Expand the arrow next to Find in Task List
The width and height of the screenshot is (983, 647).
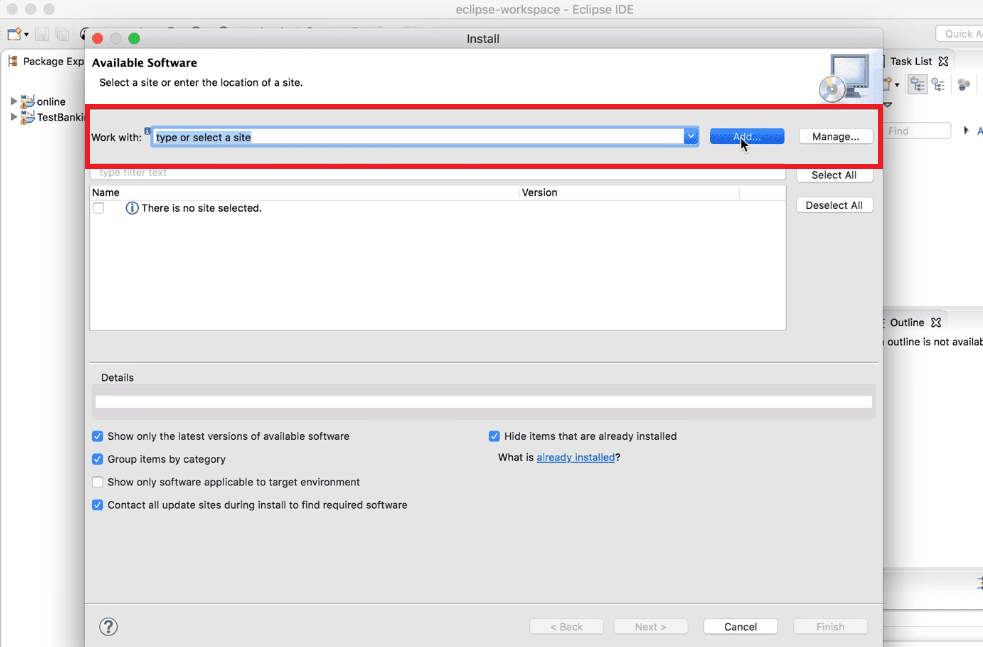[966, 130]
